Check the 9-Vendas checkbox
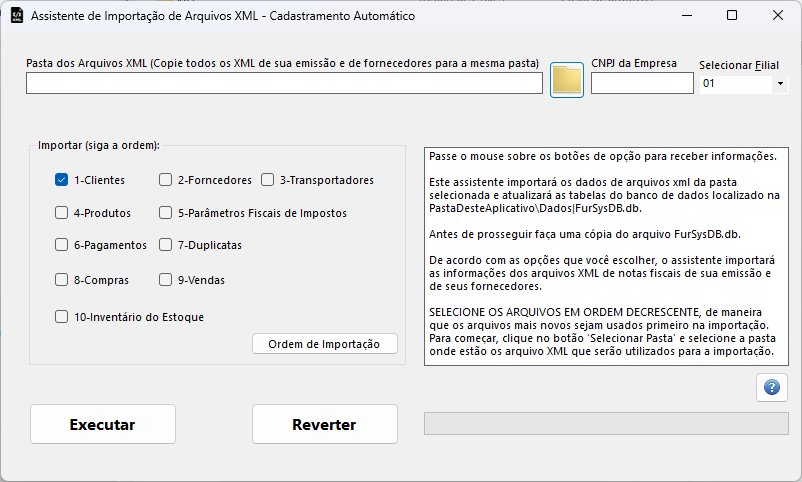802x482 pixels. click(166, 280)
